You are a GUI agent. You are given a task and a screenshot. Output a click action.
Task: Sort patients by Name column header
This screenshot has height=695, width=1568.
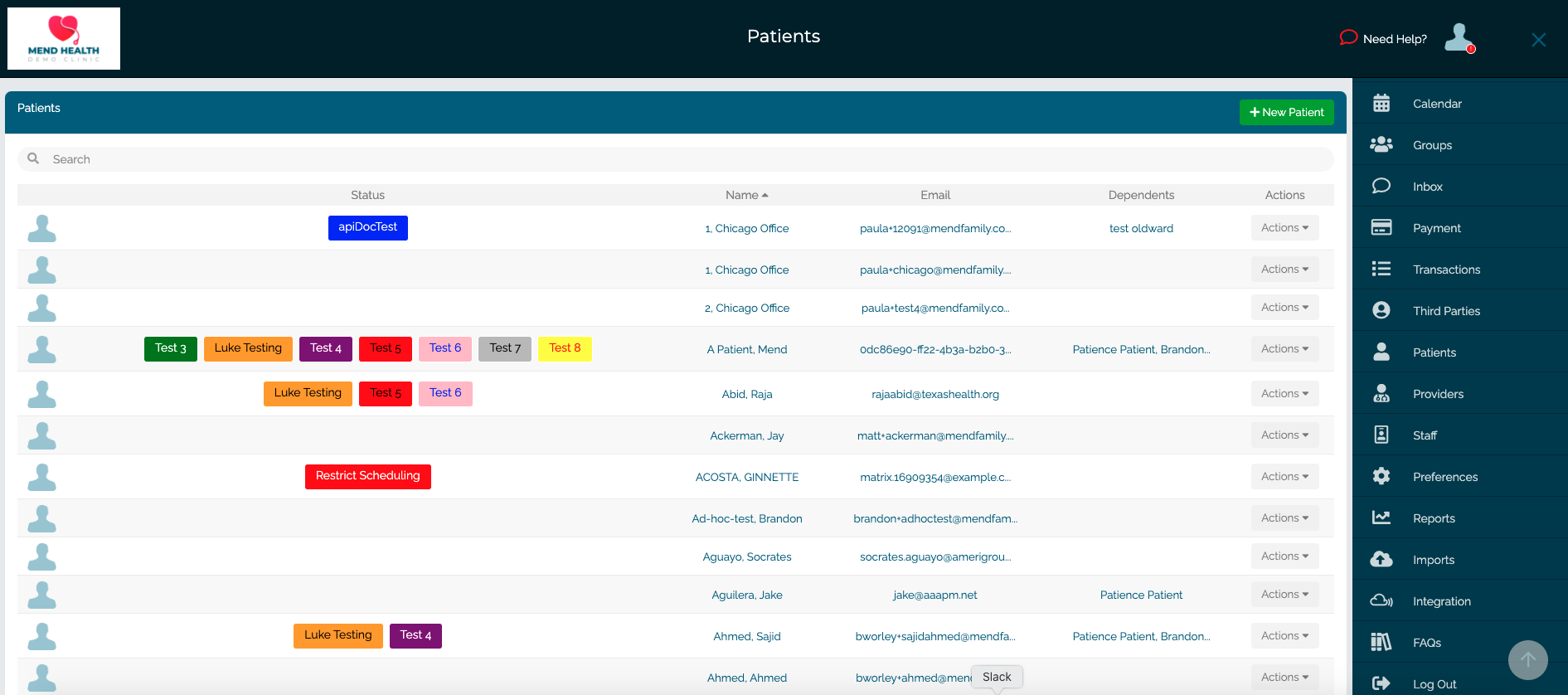click(x=746, y=195)
